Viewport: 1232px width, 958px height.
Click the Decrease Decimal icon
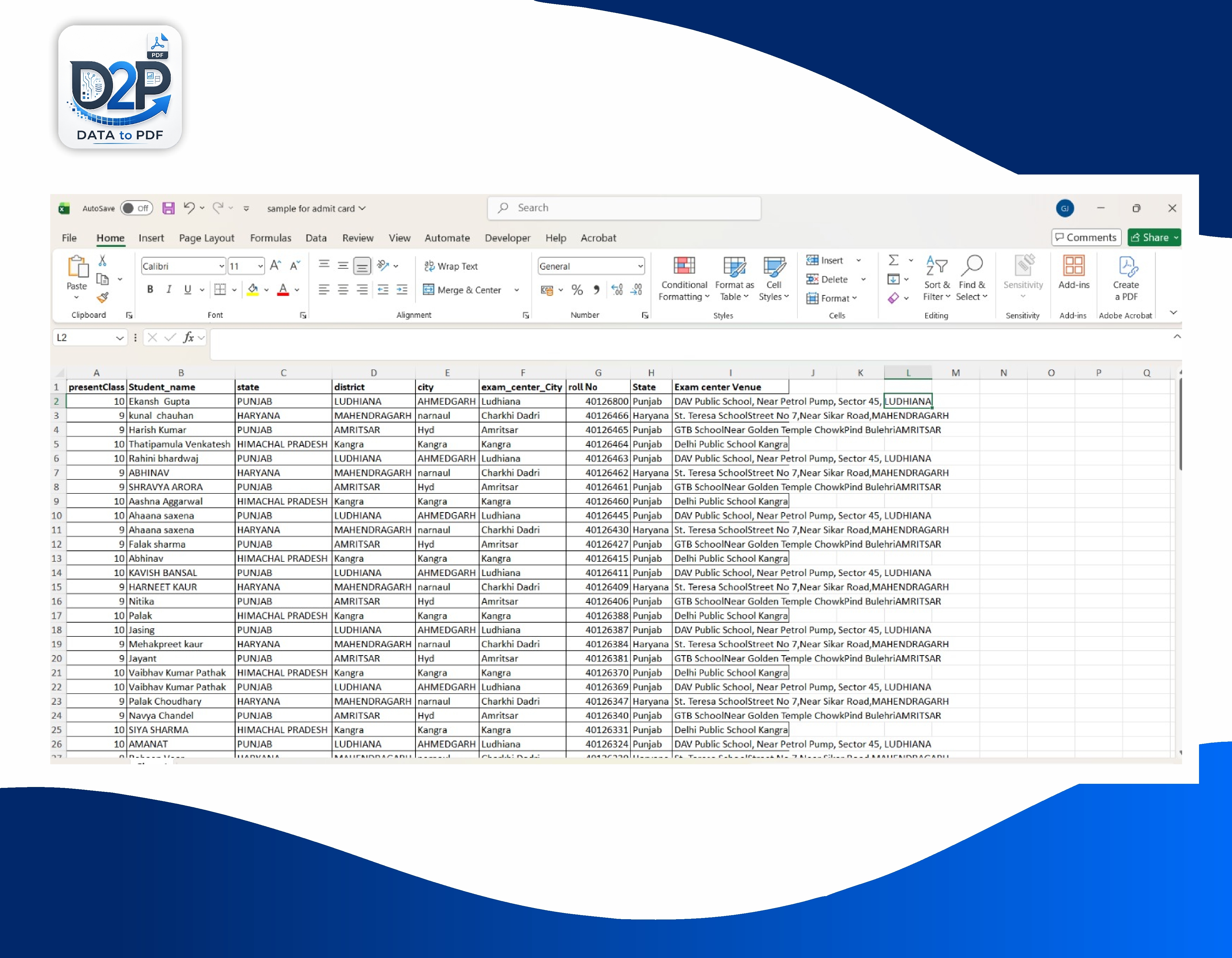636,290
